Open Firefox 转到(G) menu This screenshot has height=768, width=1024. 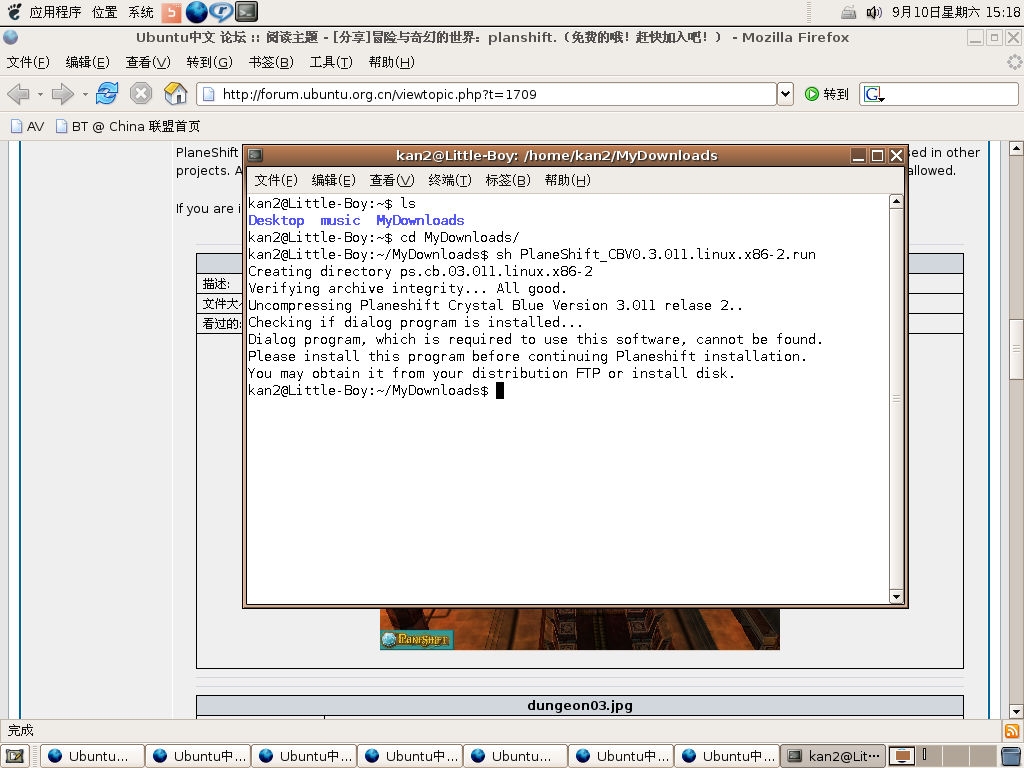pos(210,62)
